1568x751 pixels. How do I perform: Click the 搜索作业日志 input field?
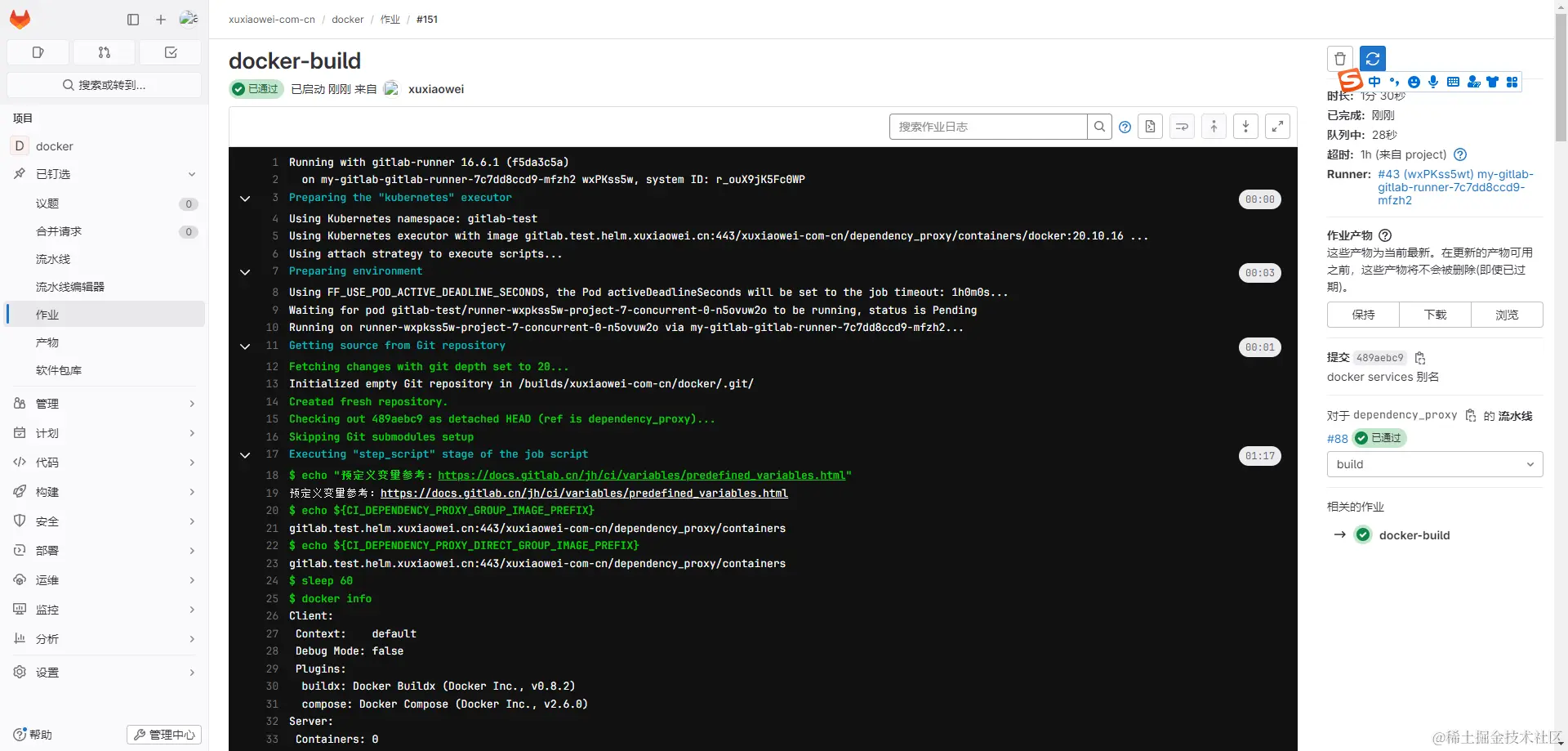tap(988, 127)
